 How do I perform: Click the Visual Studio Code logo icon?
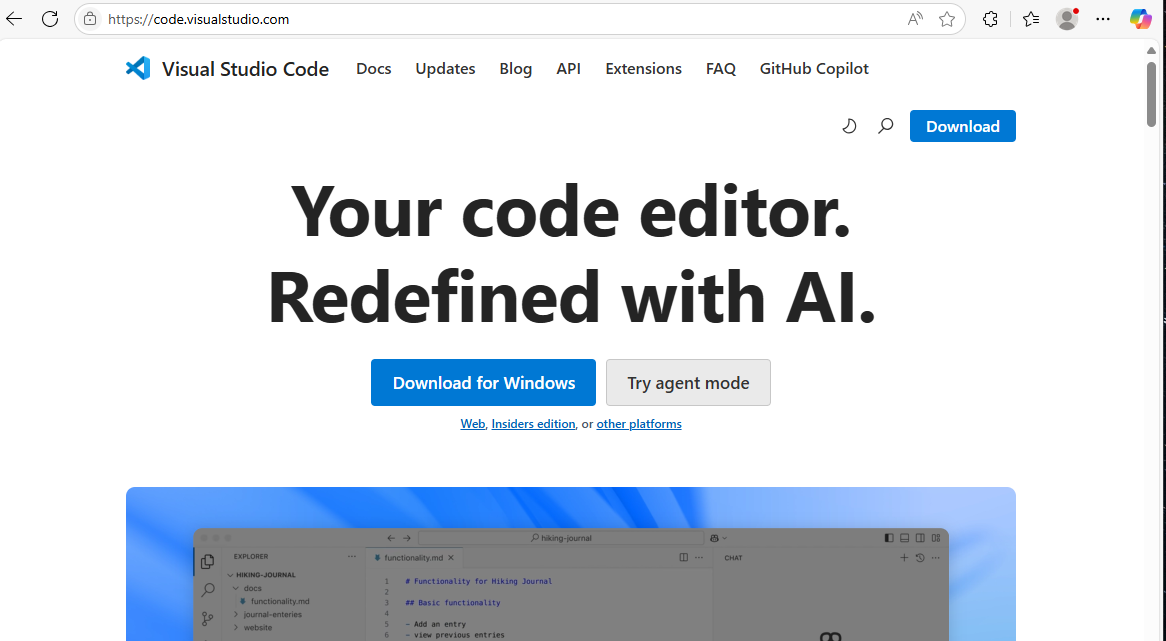coord(138,68)
